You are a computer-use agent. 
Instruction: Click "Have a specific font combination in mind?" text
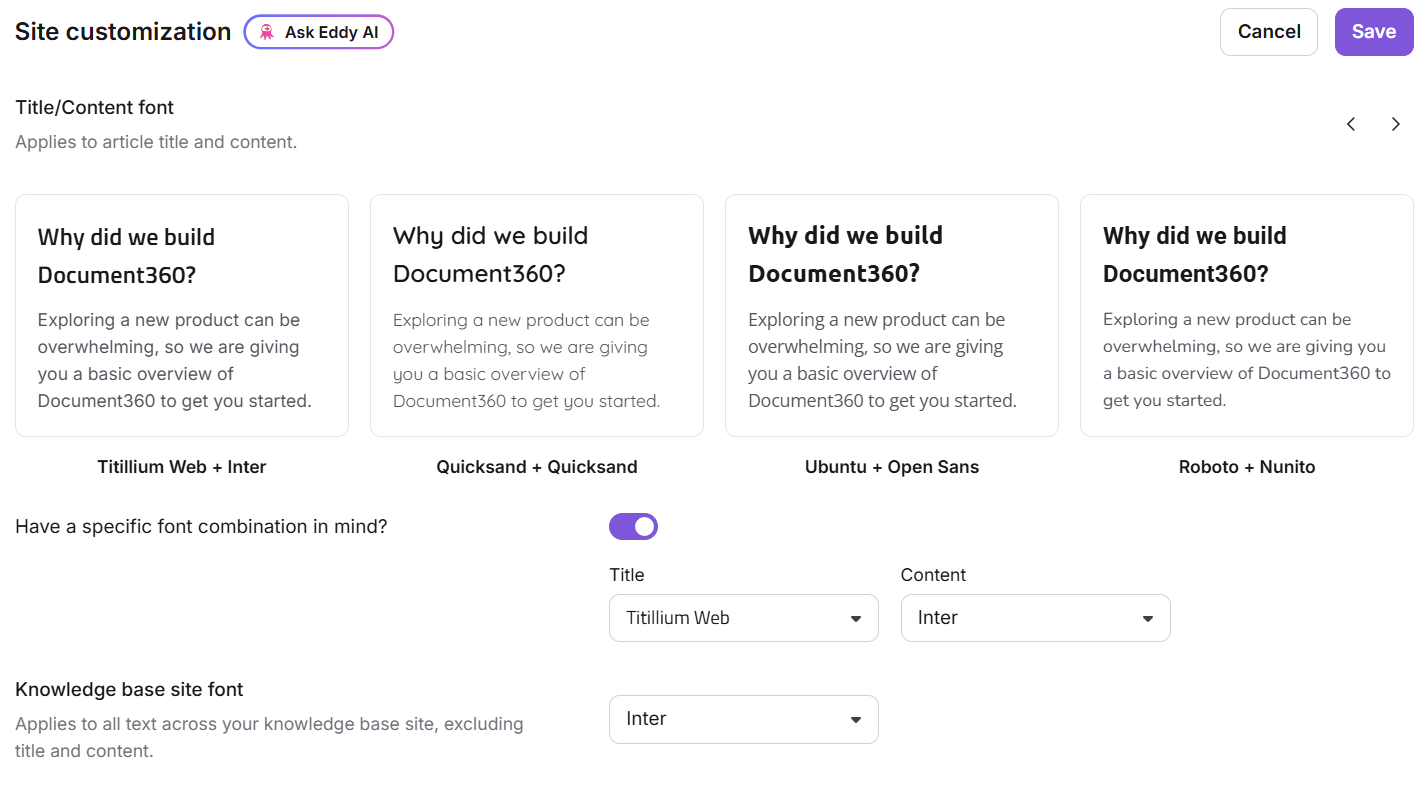click(201, 526)
